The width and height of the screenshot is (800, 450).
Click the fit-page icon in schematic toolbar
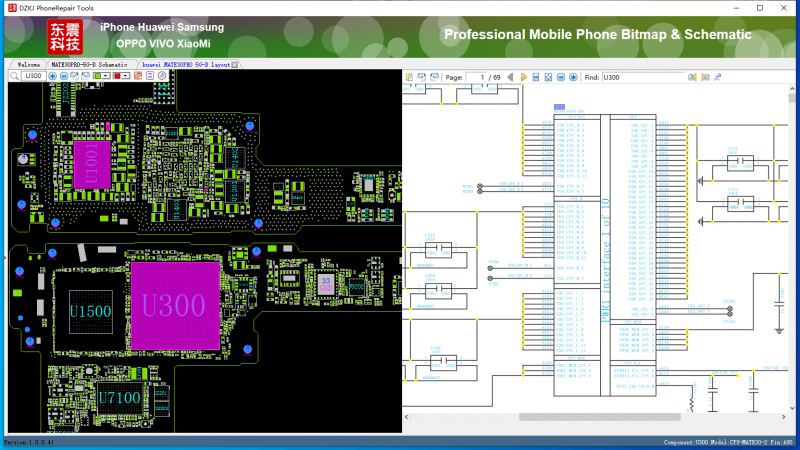coord(548,77)
